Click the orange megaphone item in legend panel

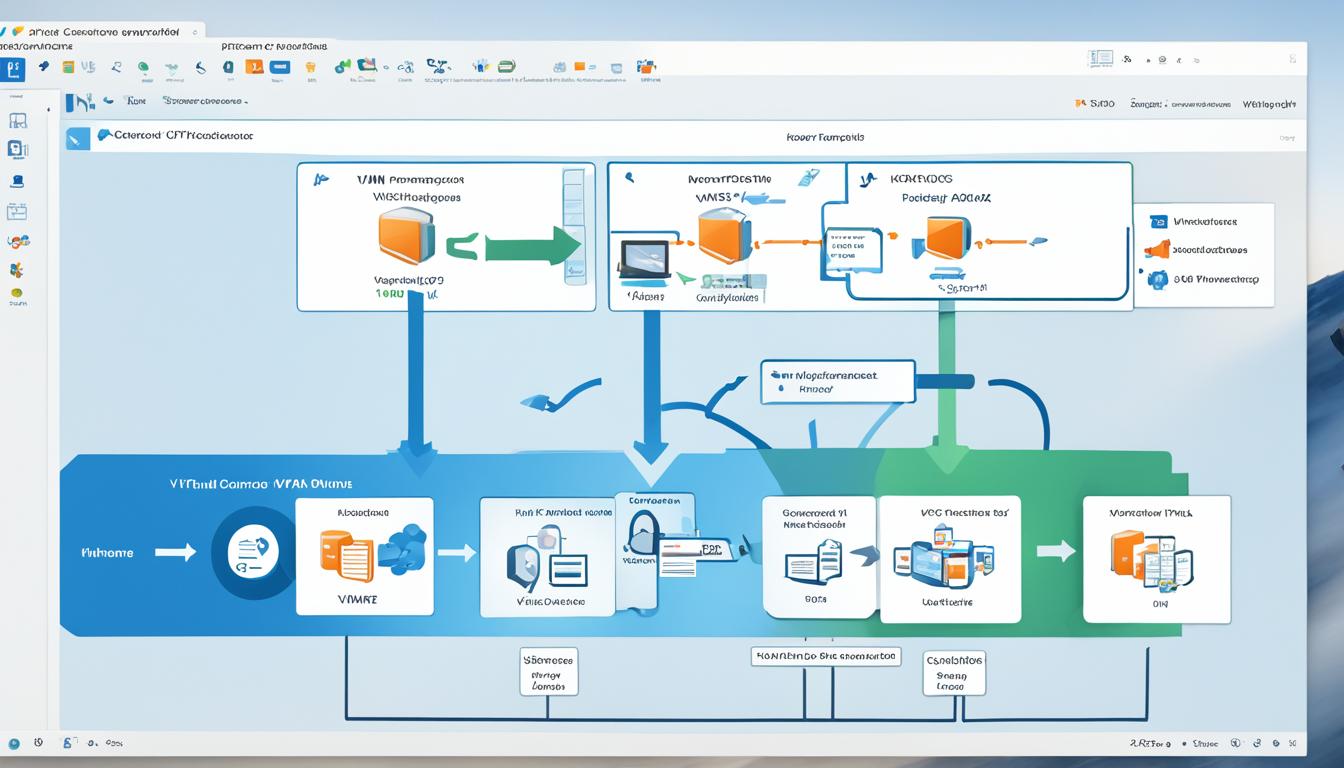click(1195, 250)
